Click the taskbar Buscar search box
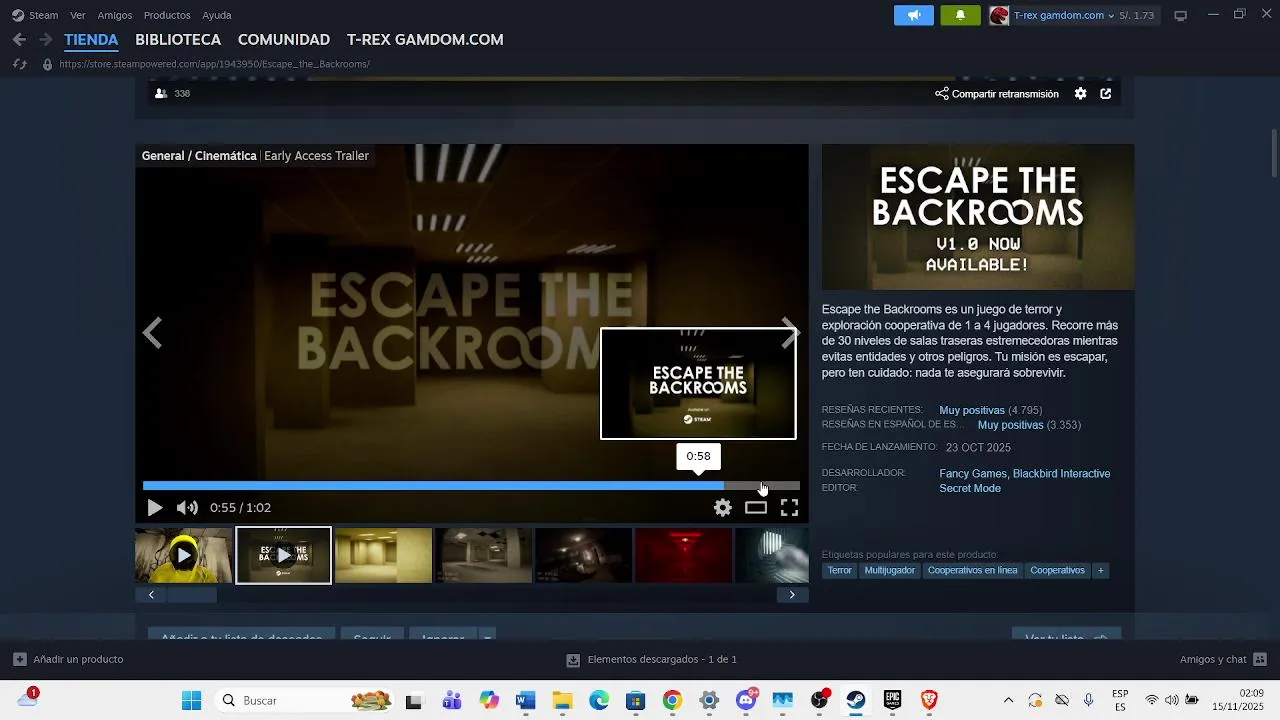The height and width of the screenshot is (720, 1280). [x=306, y=701]
